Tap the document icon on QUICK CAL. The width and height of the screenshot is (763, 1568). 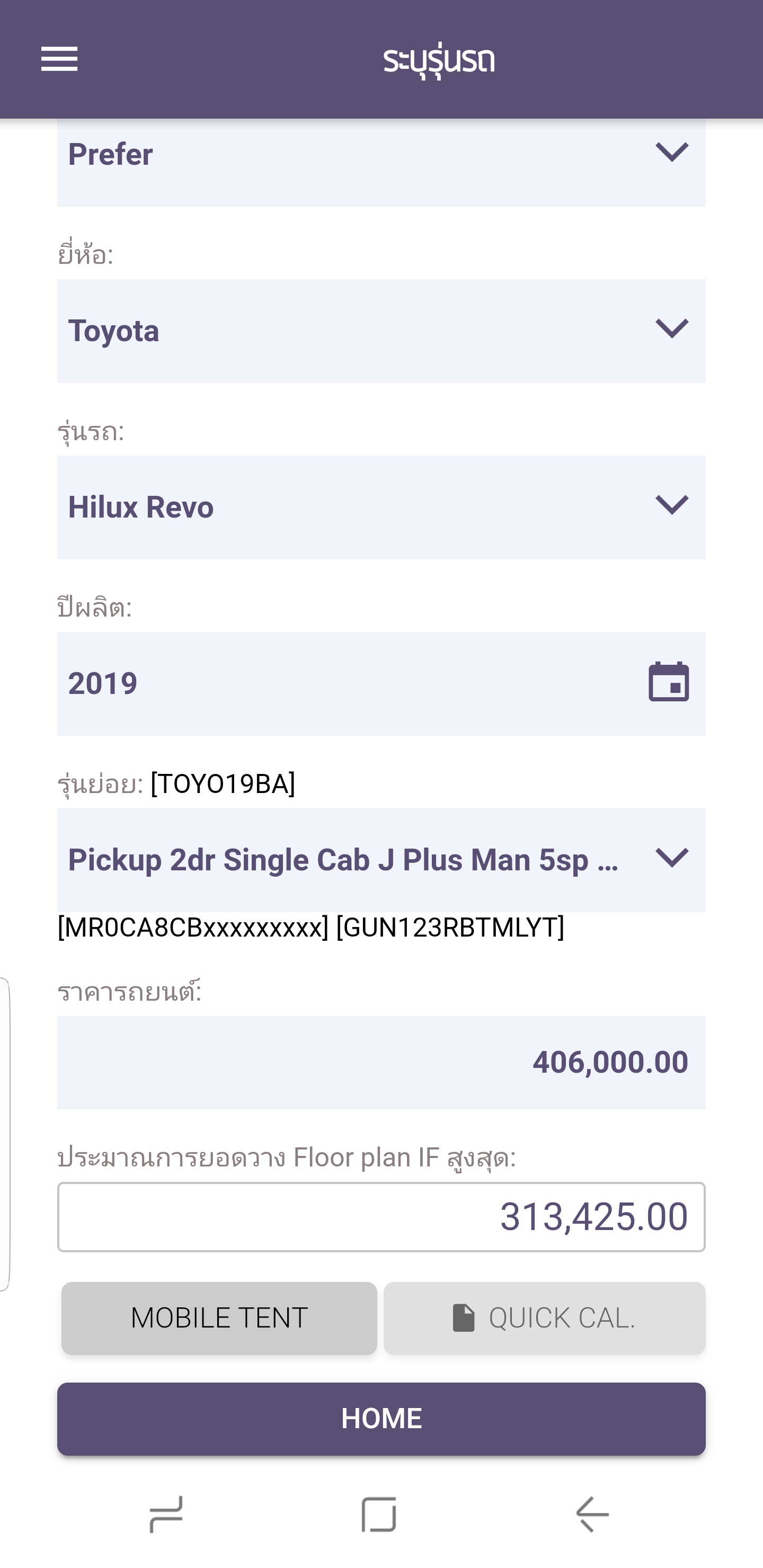coord(463,1318)
